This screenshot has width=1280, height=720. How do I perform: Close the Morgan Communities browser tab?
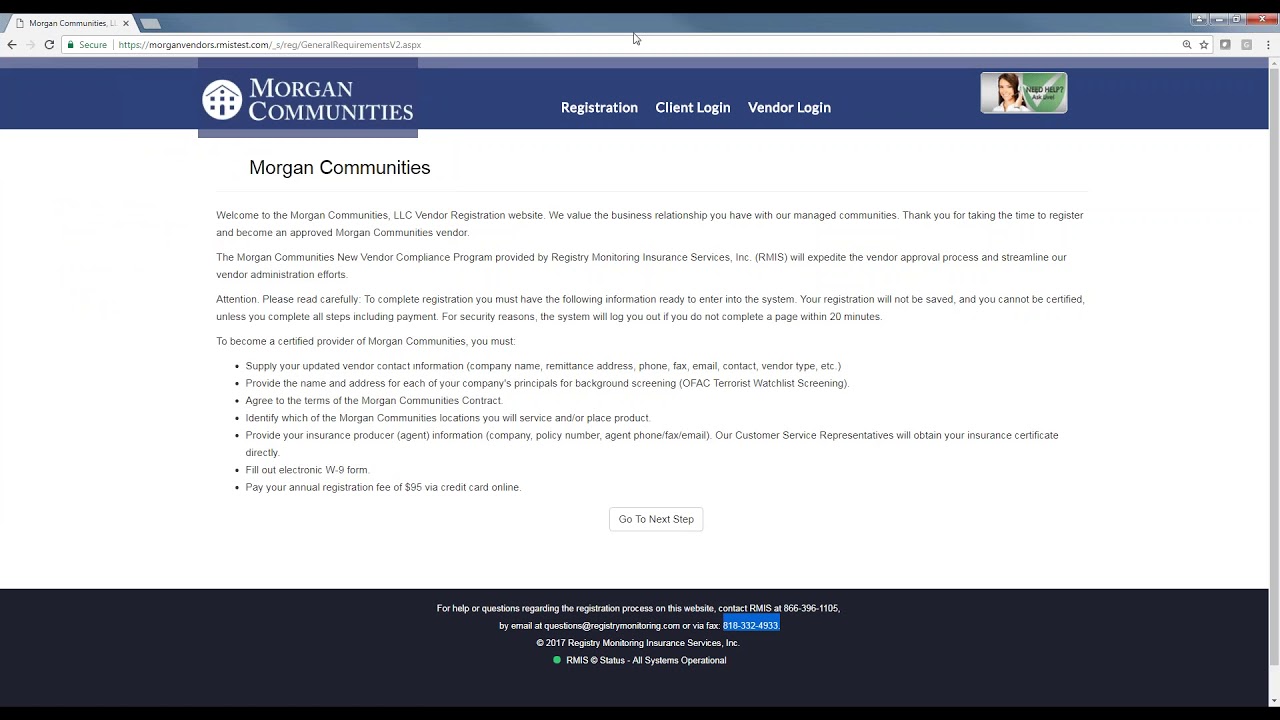pyautogui.click(x=126, y=23)
